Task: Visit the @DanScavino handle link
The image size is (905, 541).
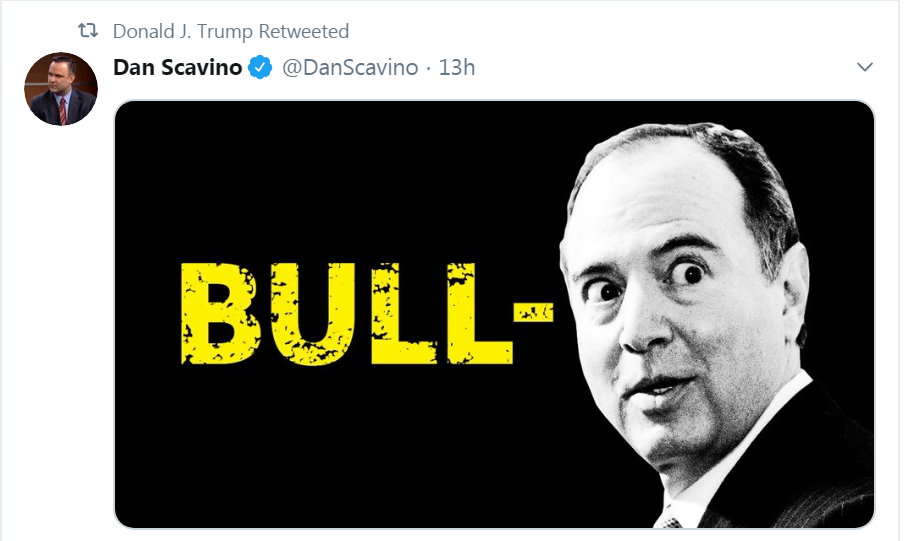Action: [x=348, y=68]
